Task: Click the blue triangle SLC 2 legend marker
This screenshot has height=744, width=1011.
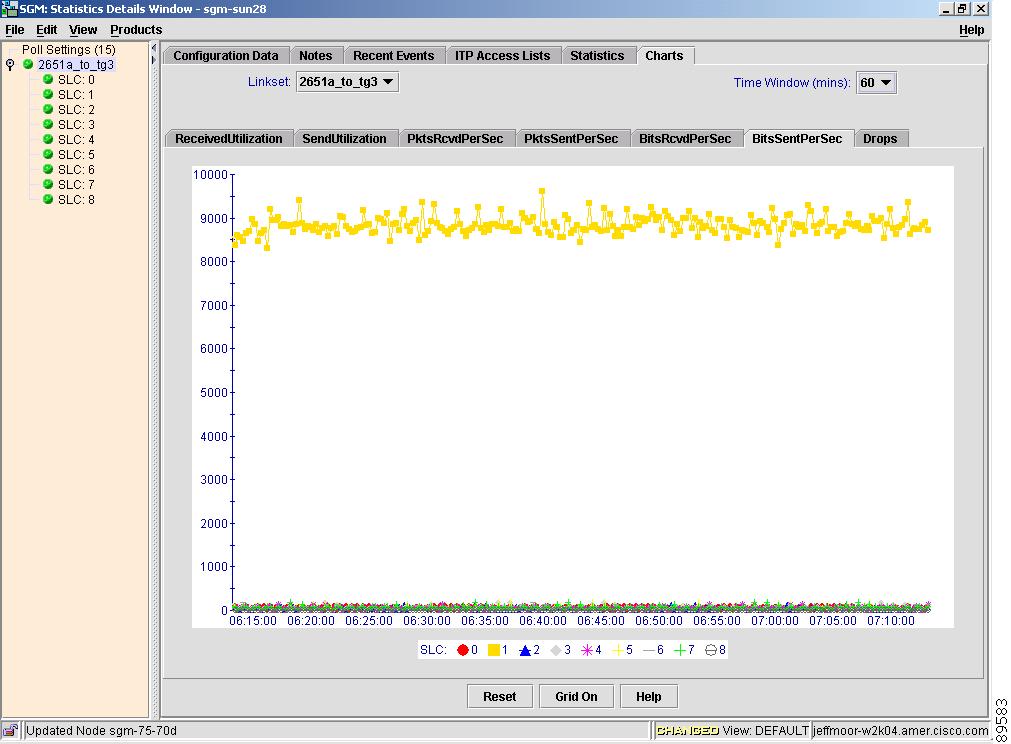Action: tap(524, 650)
